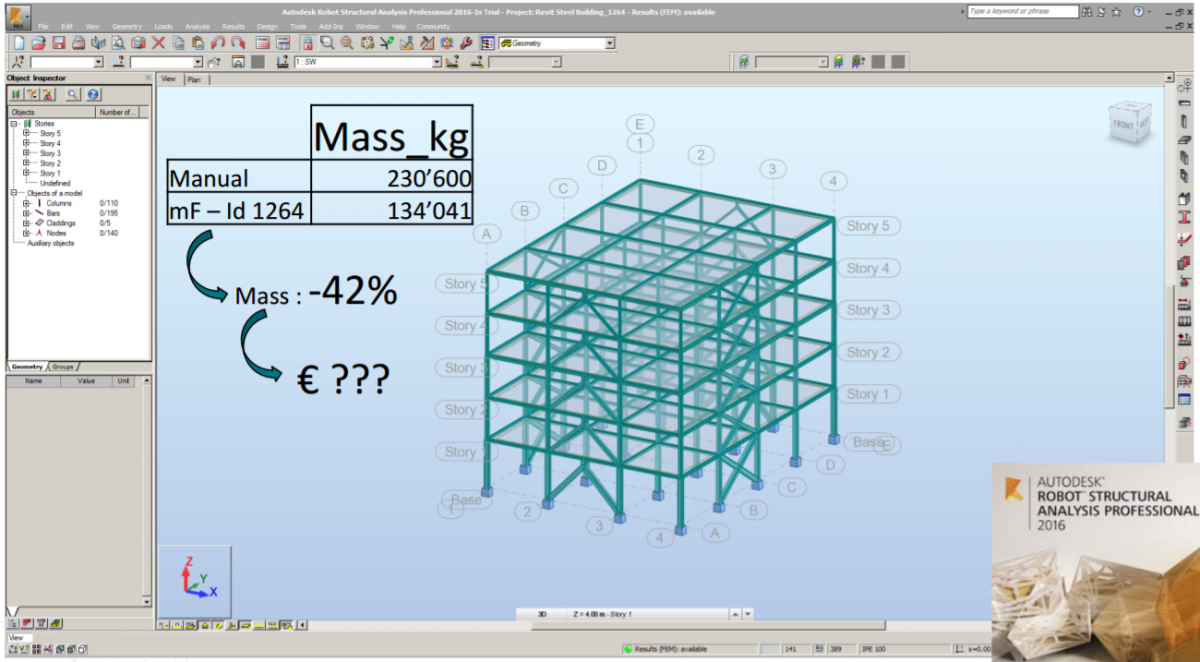Open the Help globe icon in Object Inspector
This screenshot has width=1200, height=662.
tap(92, 95)
